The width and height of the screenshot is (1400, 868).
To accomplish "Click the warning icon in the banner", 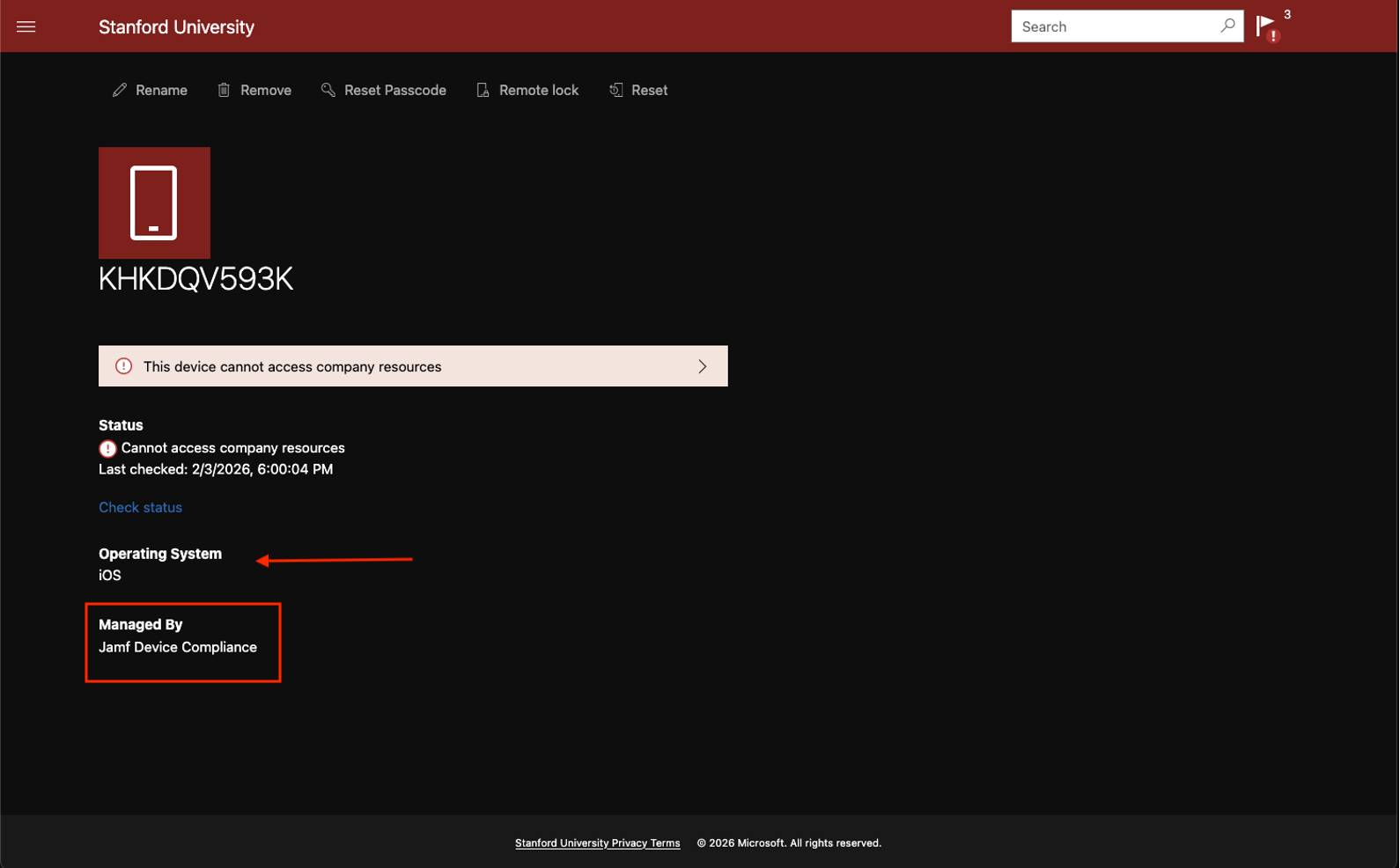I will click(124, 366).
